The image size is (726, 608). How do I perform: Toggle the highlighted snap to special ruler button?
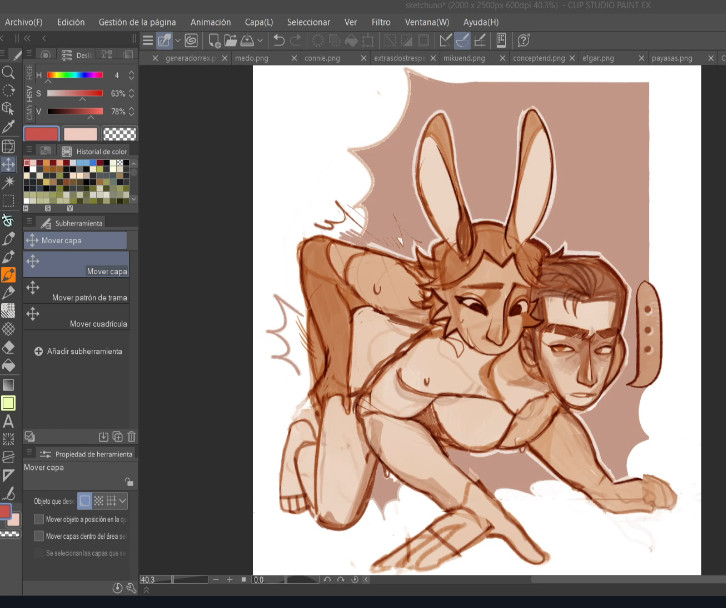click(x=462, y=41)
